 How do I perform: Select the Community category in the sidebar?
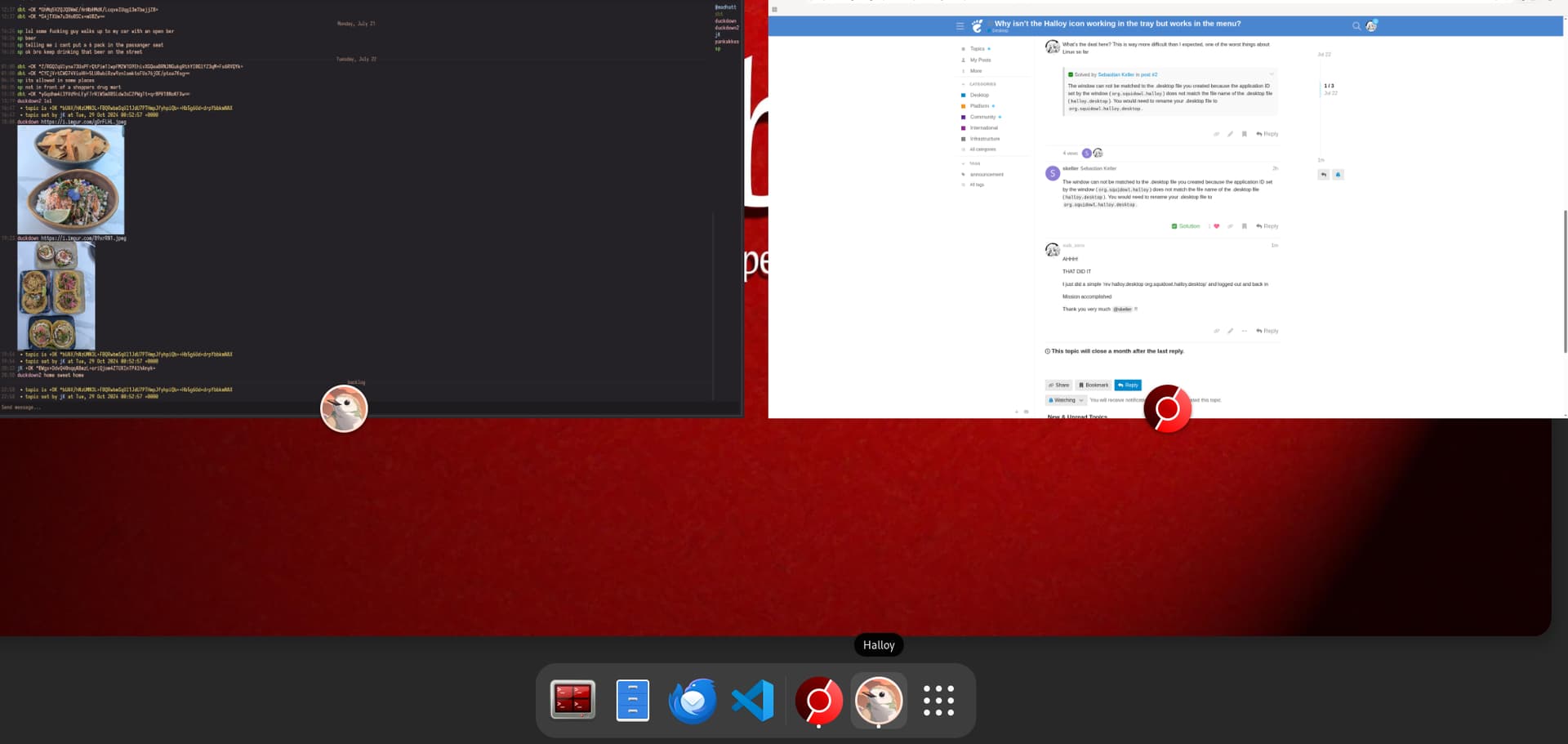click(982, 117)
